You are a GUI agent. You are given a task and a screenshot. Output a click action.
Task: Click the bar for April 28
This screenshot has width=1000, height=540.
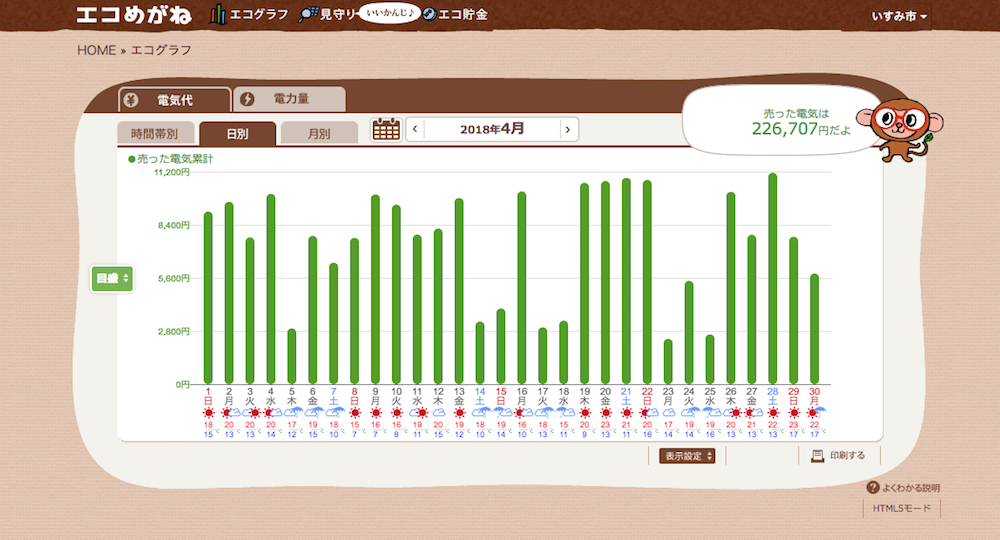click(x=772, y=280)
